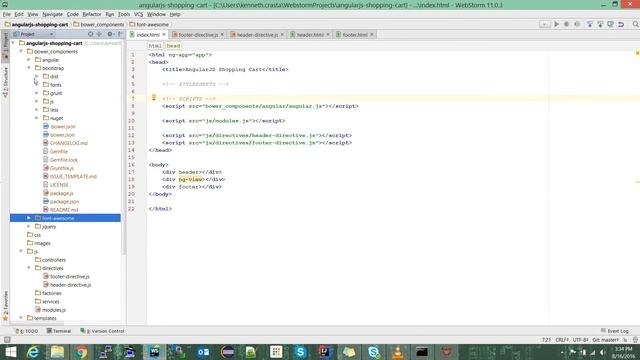Click Collapse All icon in Project panel
The image size is (640, 360).
click(x=99, y=34)
